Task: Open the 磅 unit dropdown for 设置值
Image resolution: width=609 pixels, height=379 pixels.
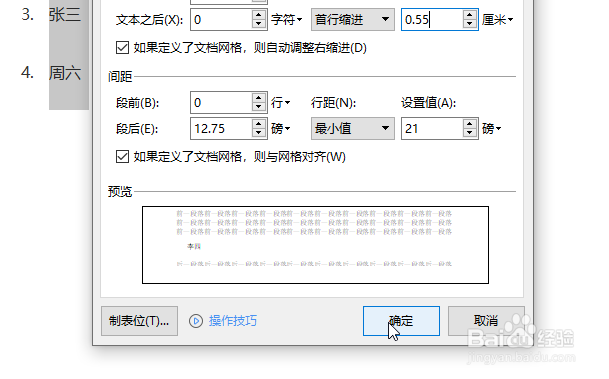Action: 491,129
